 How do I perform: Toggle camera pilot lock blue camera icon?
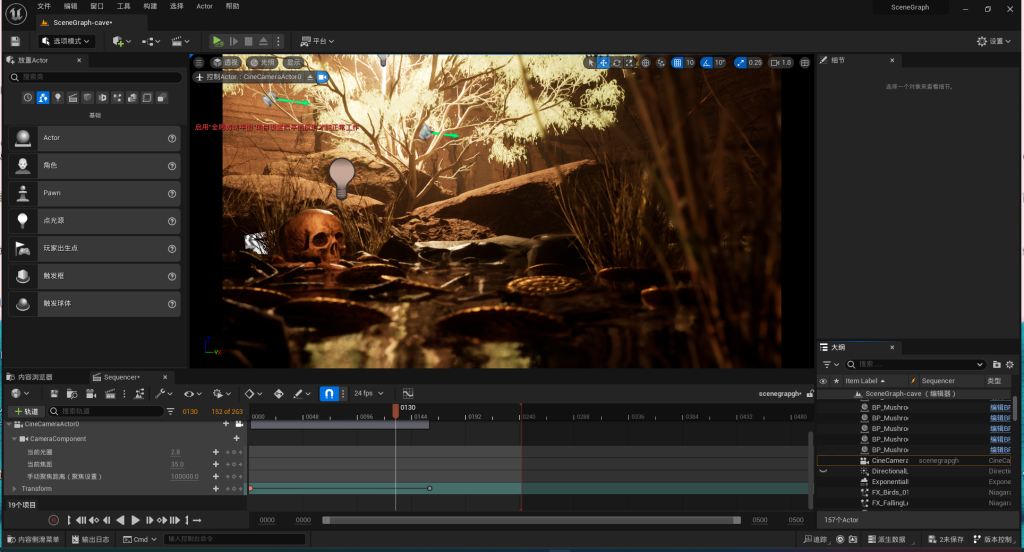(x=322, y=77)
